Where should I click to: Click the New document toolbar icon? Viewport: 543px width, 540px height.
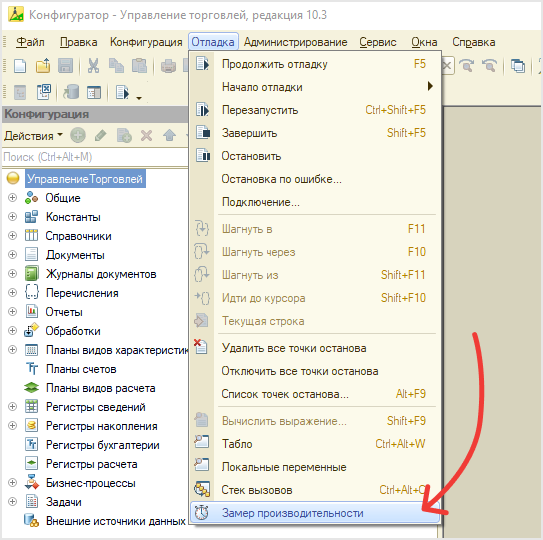point(20,65)
